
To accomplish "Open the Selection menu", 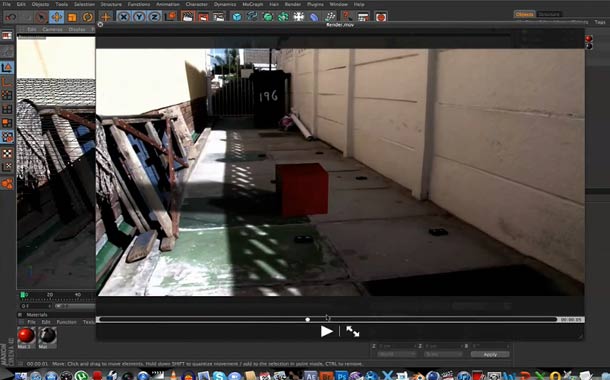I will coord(84,4).
